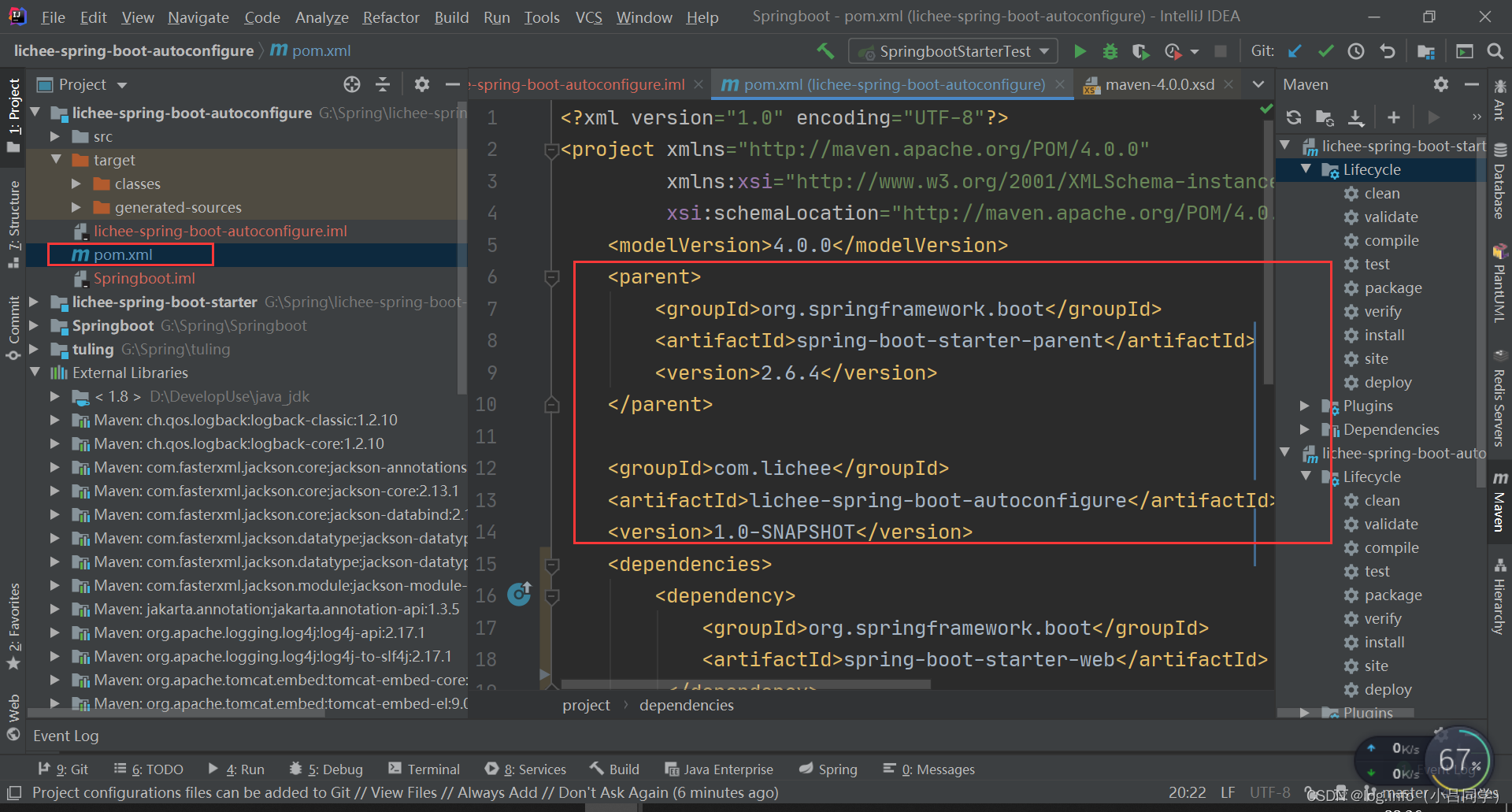Screen dimensions: 1512x812
Task: Switch to maven-4.0.0.xsd editor tab
Action: [1159, 84]
